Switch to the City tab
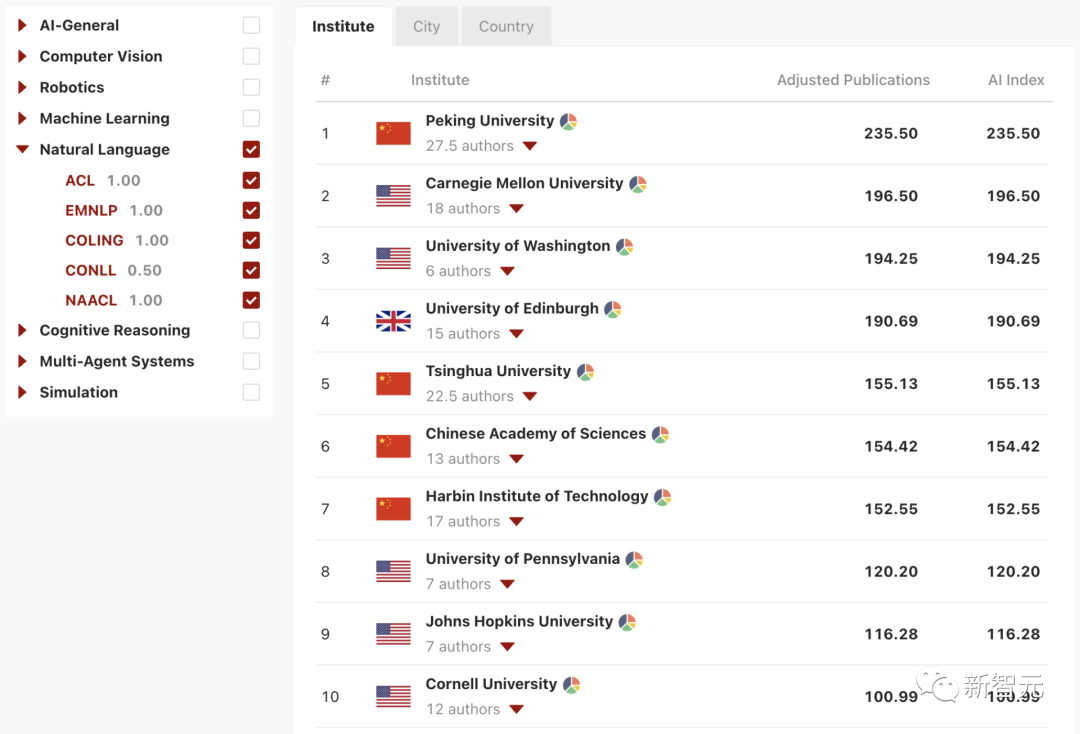 [426, 26]
